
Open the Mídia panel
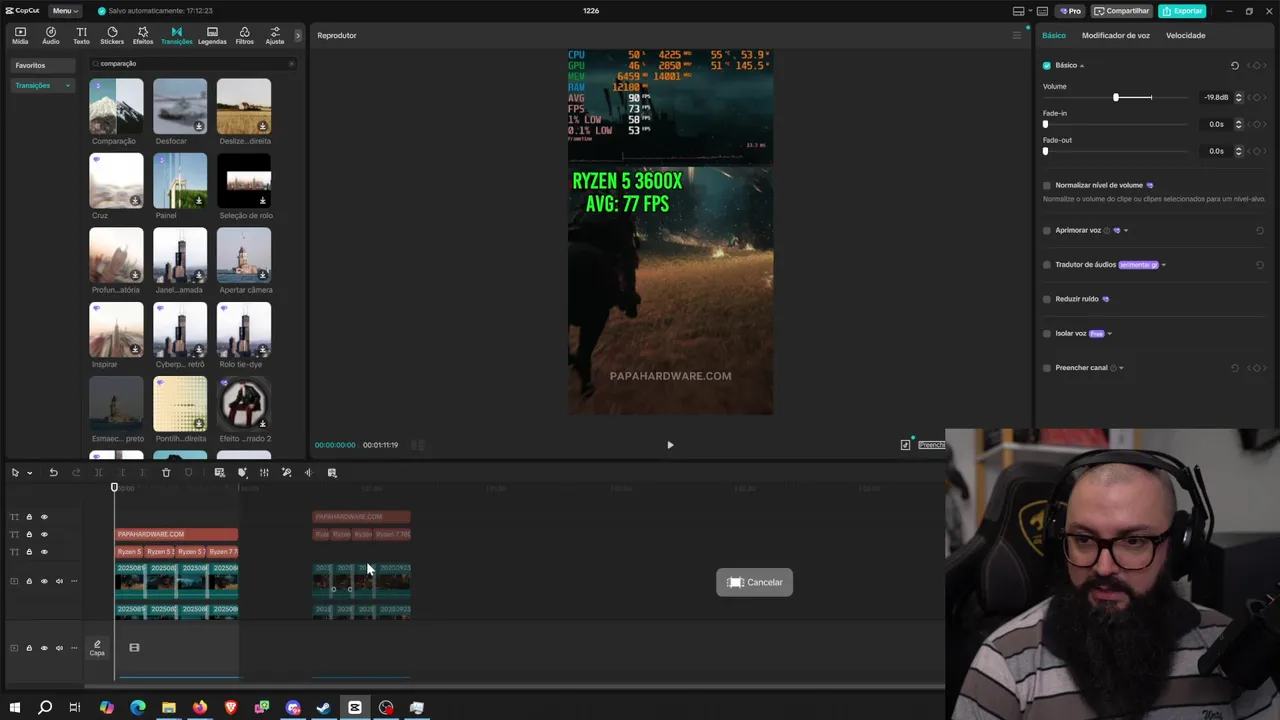click(20, 36)
